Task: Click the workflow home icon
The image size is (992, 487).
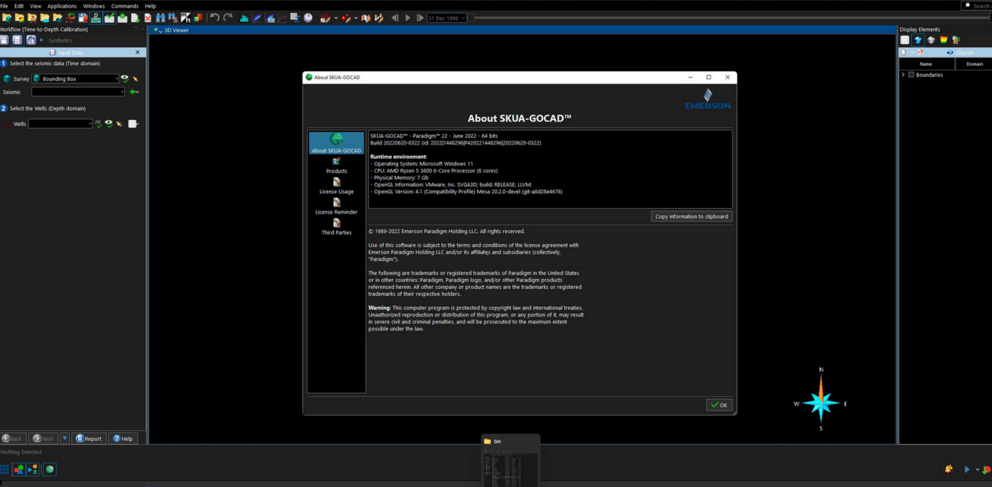Action: click(x=31, y=40)
